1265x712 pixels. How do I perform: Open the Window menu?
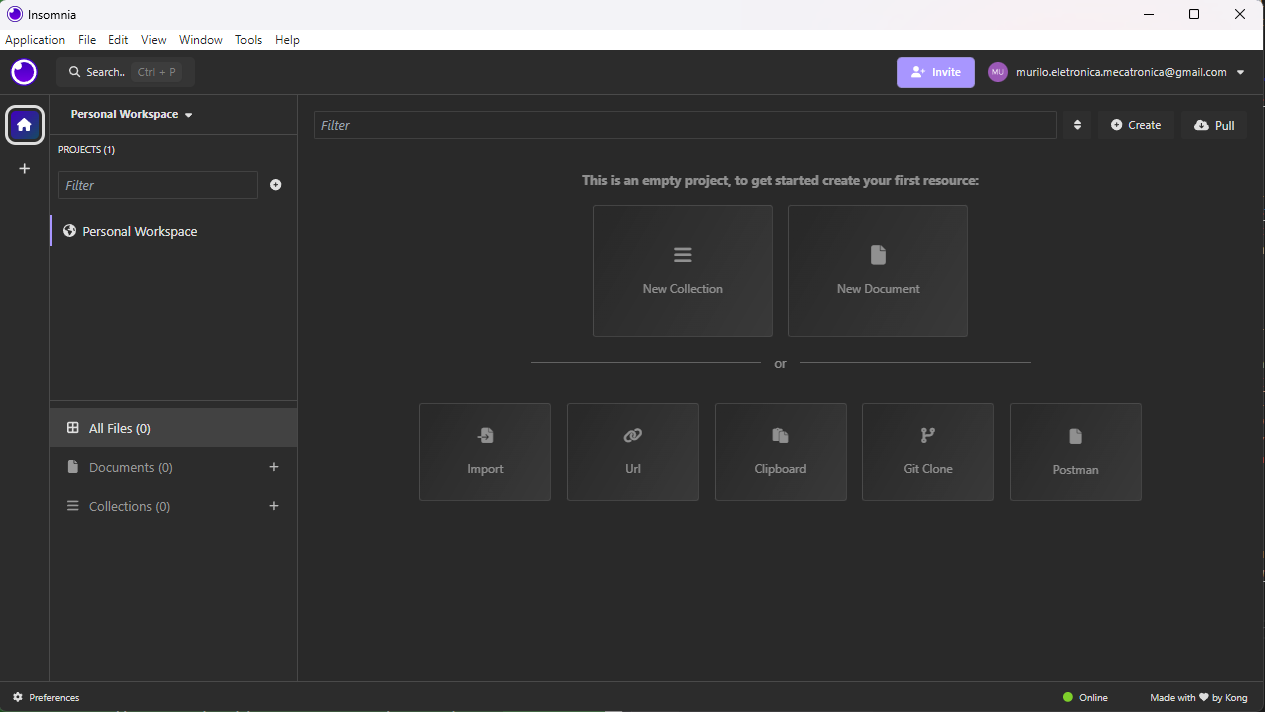[x=201, y=40]
